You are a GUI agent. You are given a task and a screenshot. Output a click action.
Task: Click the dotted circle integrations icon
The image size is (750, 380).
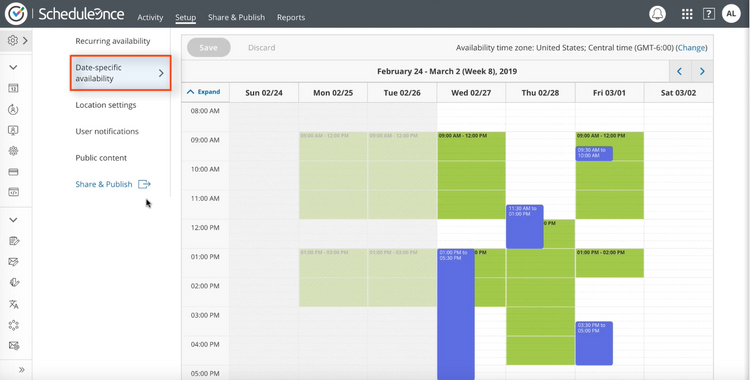14,325
